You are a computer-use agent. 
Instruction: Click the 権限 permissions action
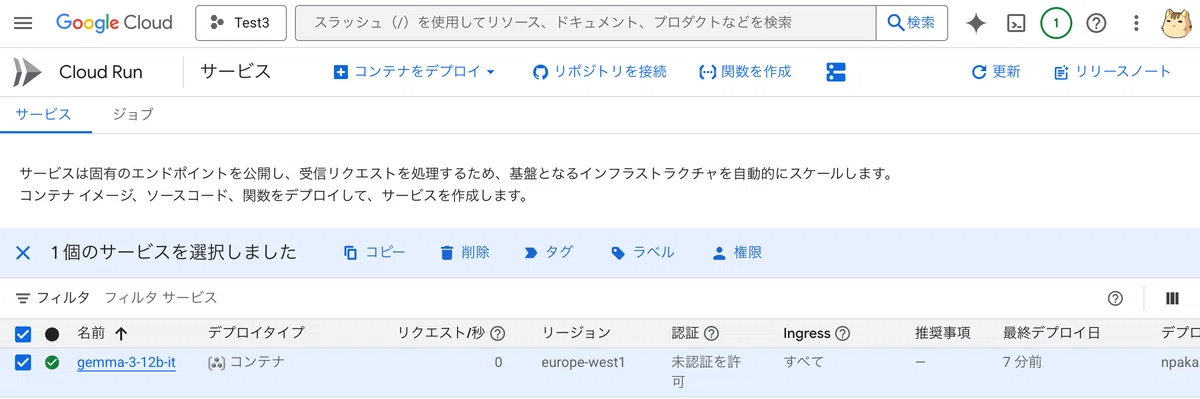736,253
